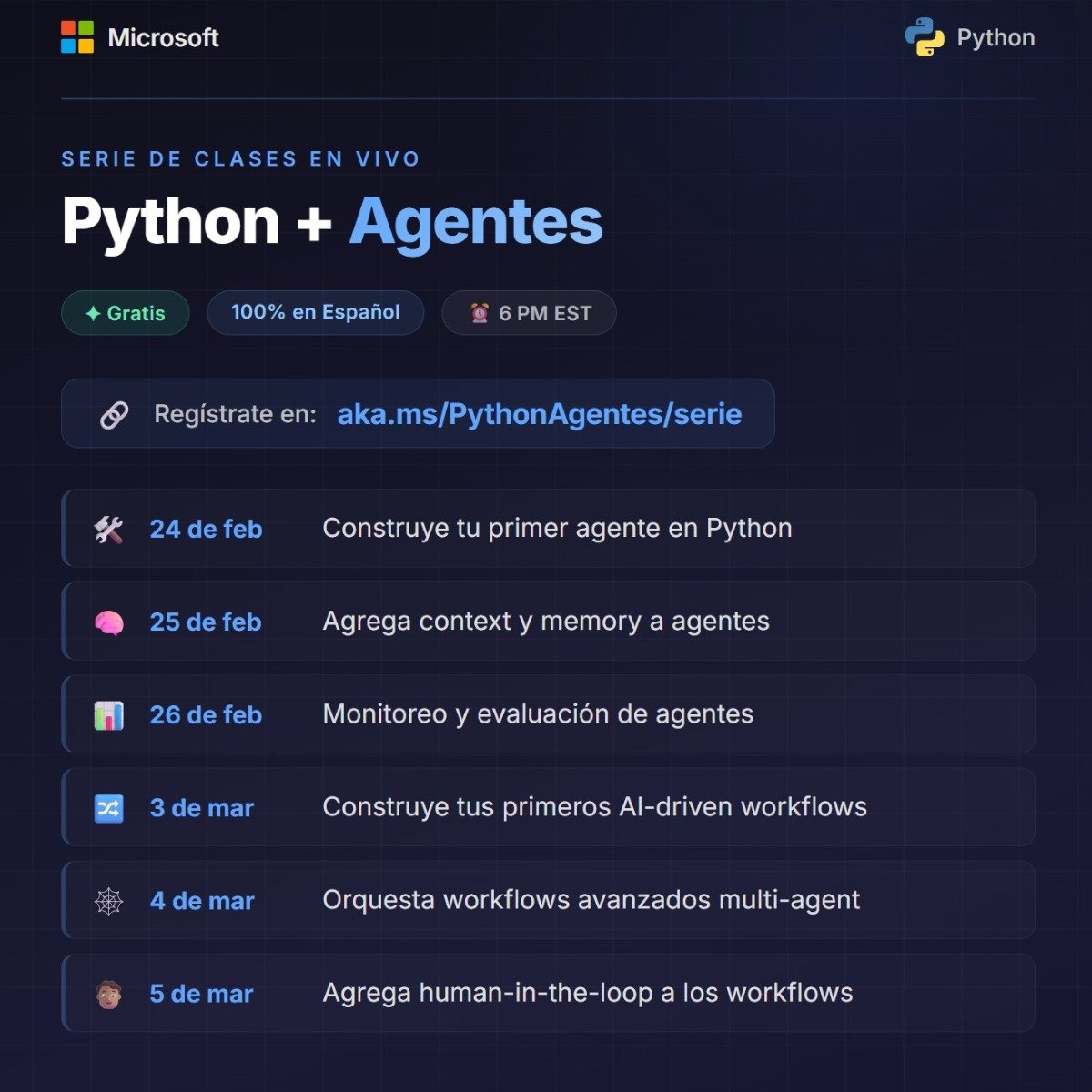The image size is (1092, 1092).
Task: Toggle the 6 PM EST badge
Action: pos(528,312)
